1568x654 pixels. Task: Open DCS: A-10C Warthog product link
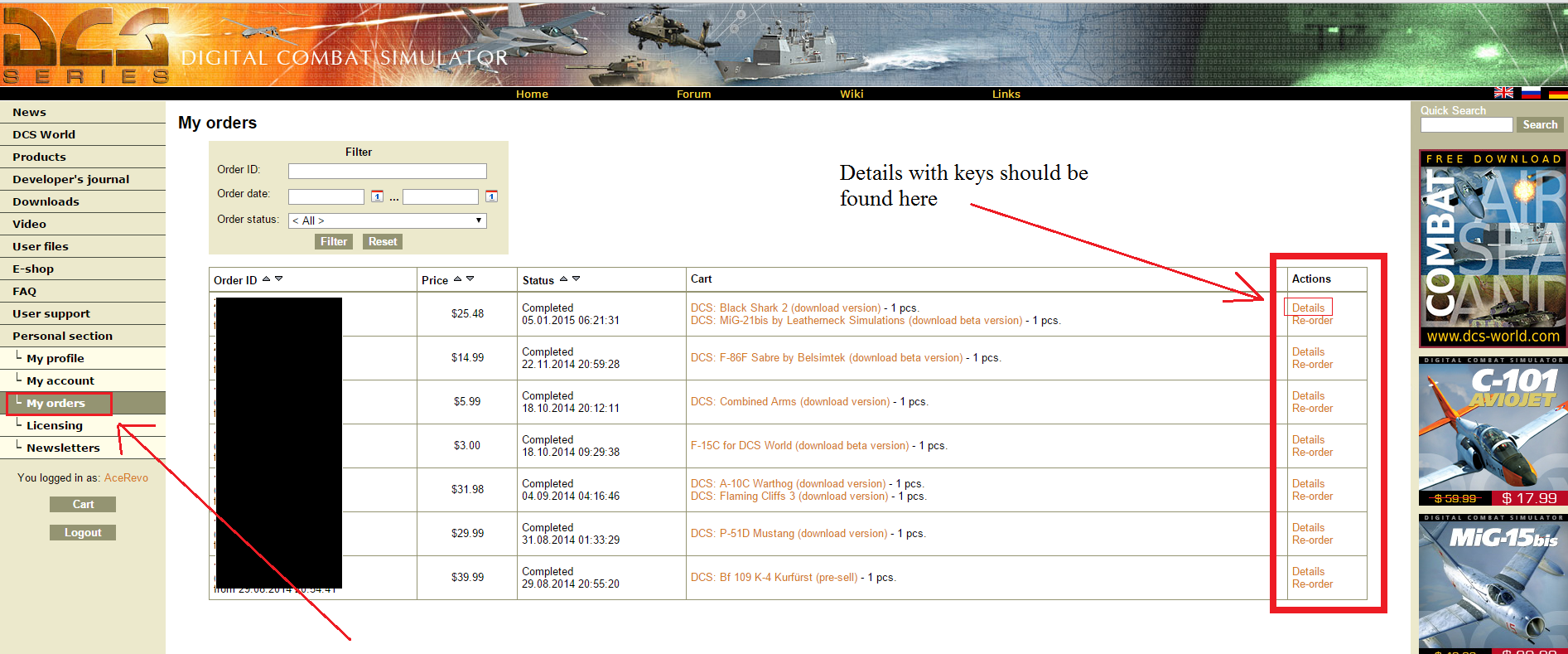pos(788,483)
